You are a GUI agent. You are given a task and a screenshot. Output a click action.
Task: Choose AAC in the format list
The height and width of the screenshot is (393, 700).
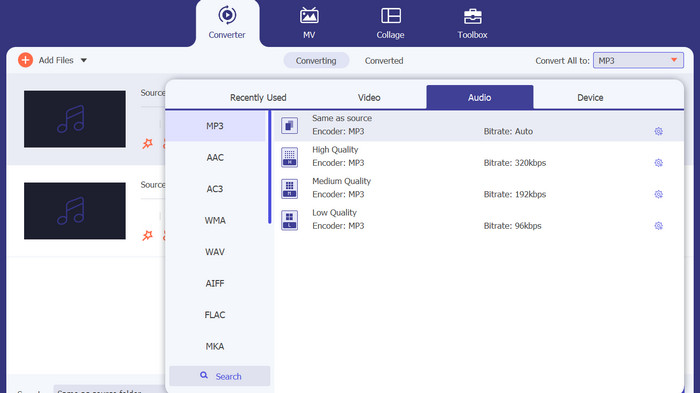[215, 157]
